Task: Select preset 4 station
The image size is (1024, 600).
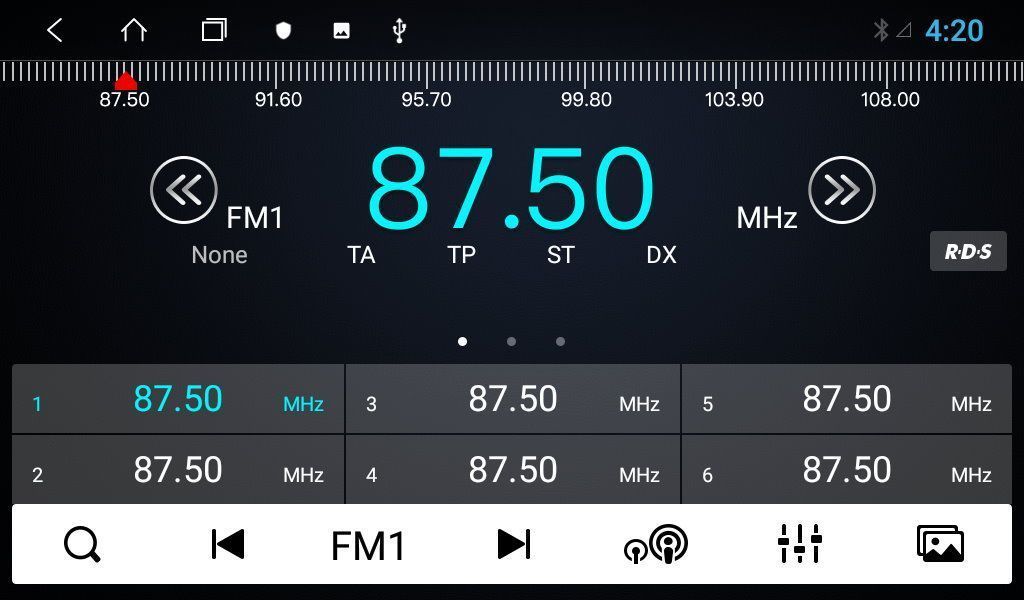Action: 513,470
